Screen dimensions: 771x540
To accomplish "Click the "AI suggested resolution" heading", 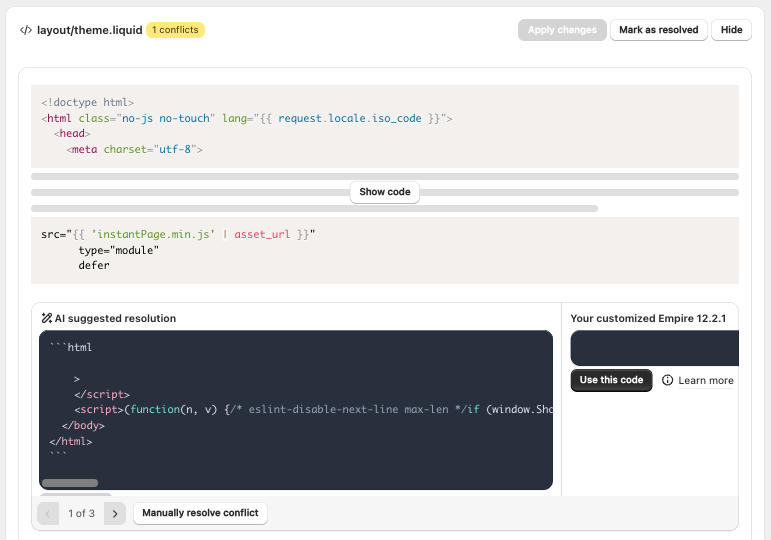I will tap(115, 318).
